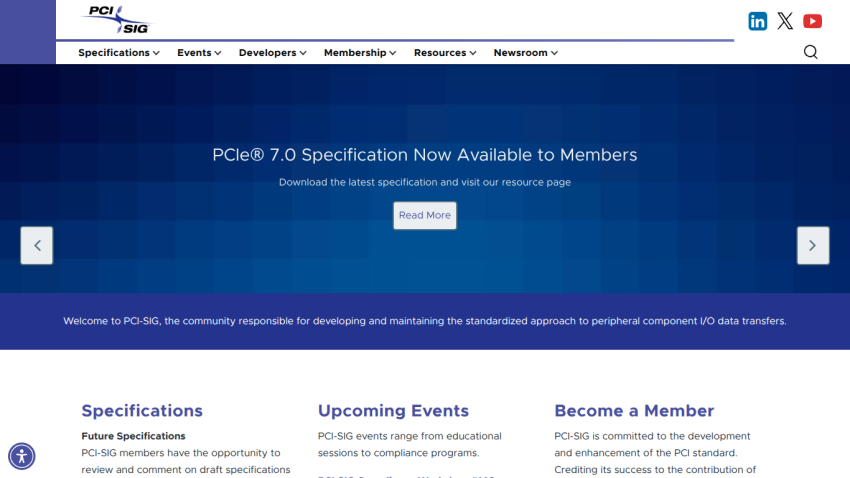Viewport: 850px width, 478px height.
Task: Open the Become a Member heading
Action: click(x=634, y=411)
